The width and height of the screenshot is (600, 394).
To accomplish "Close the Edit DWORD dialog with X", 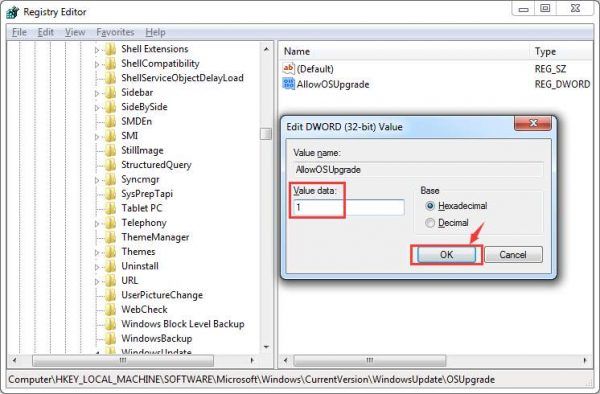I will pos(533,123).
